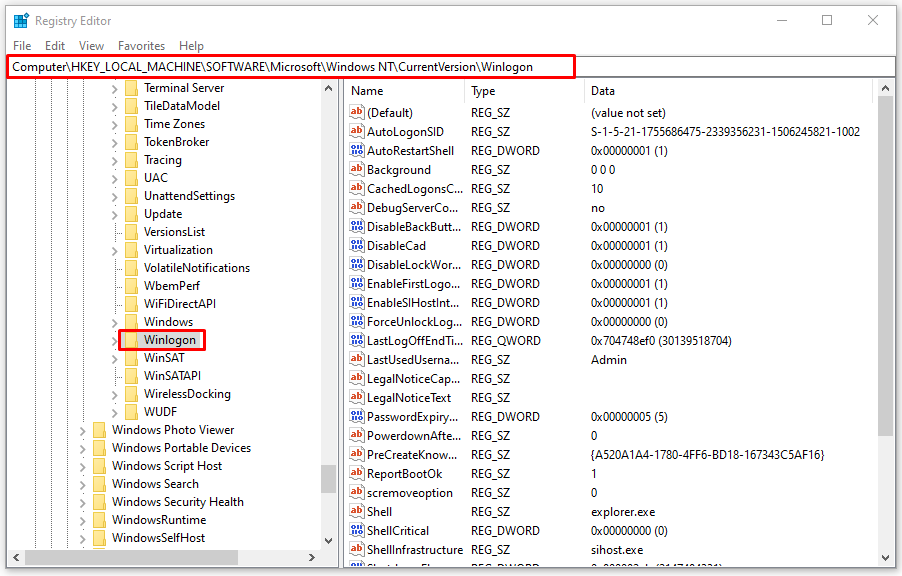Click the tree pane horizontal scrollbar thumb
The image size is (902, 576).
coord(131,557)
